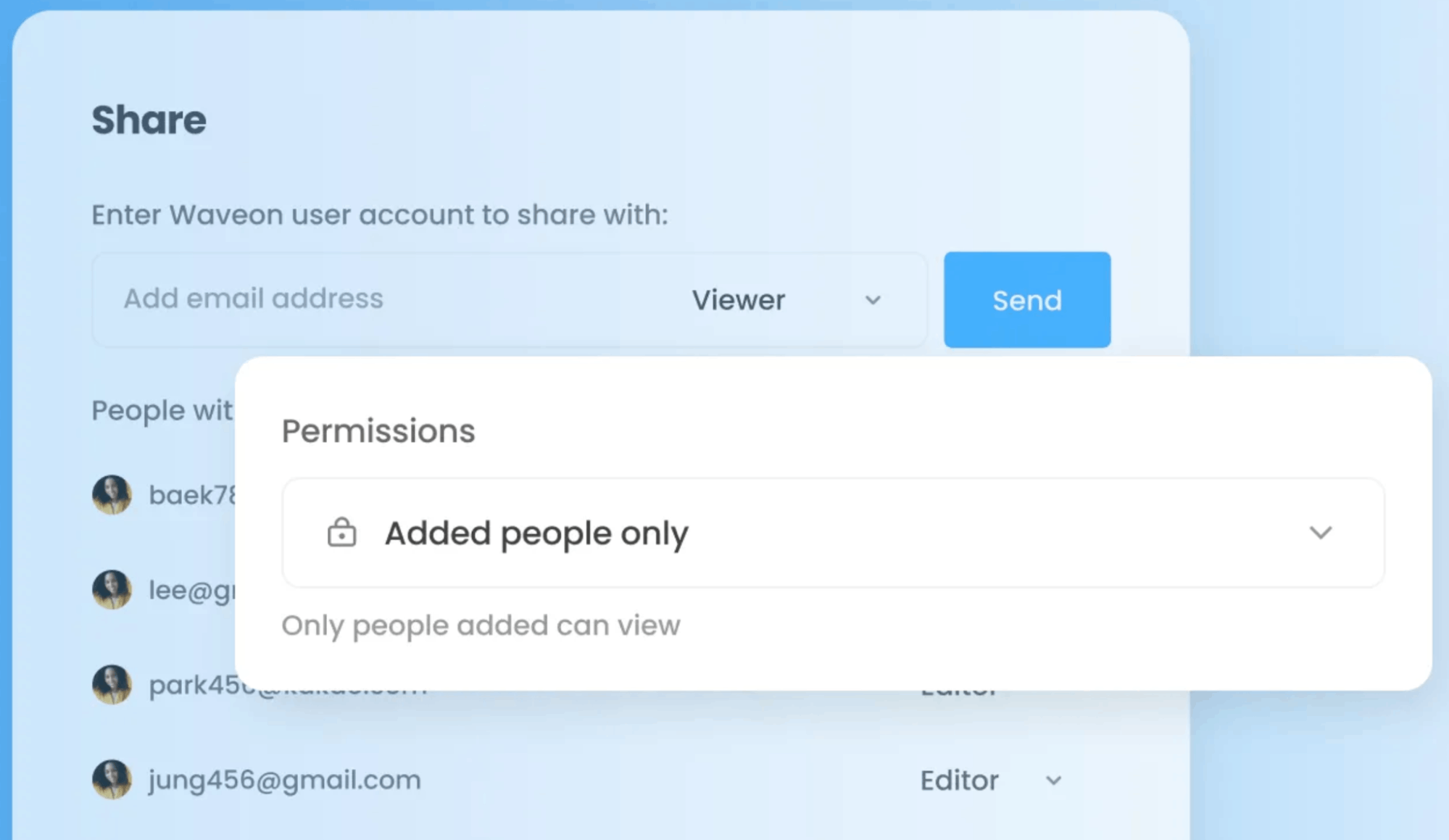
Task: Click the Permissions heading
Action: pos(378,431)
